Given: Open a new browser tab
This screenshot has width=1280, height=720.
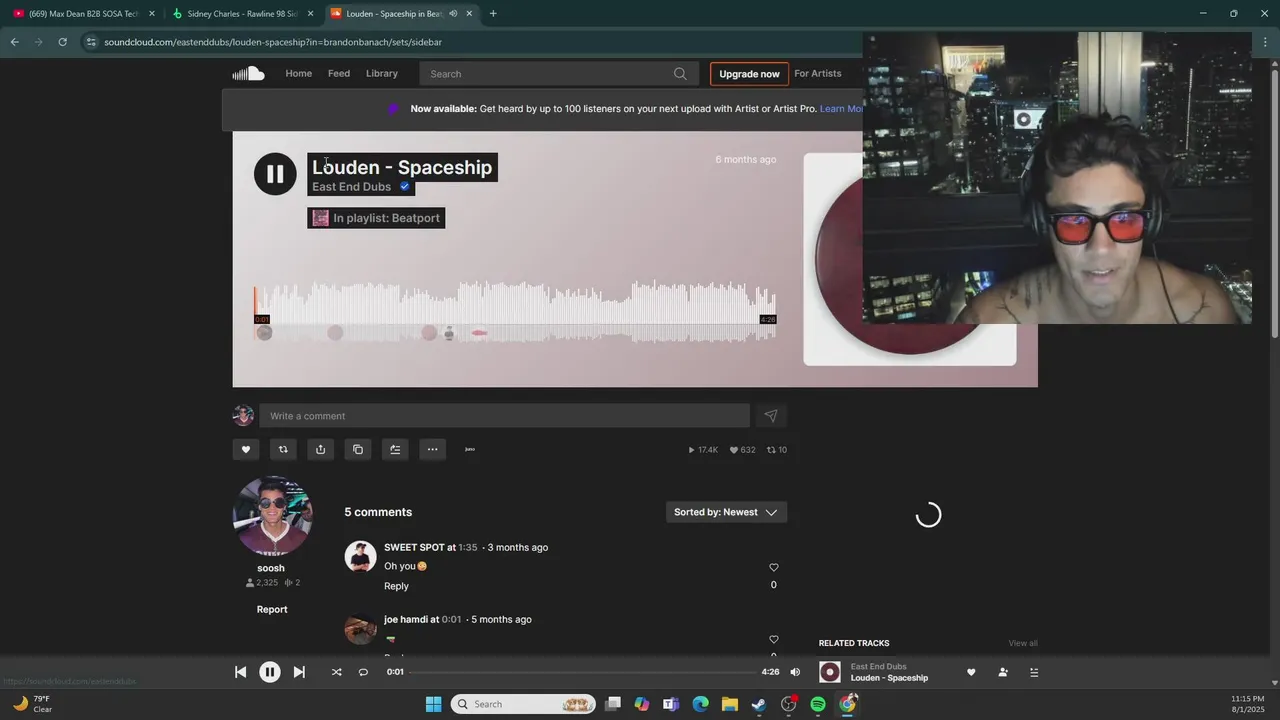Looking at the screenshot, I should (x=493, y=14).
